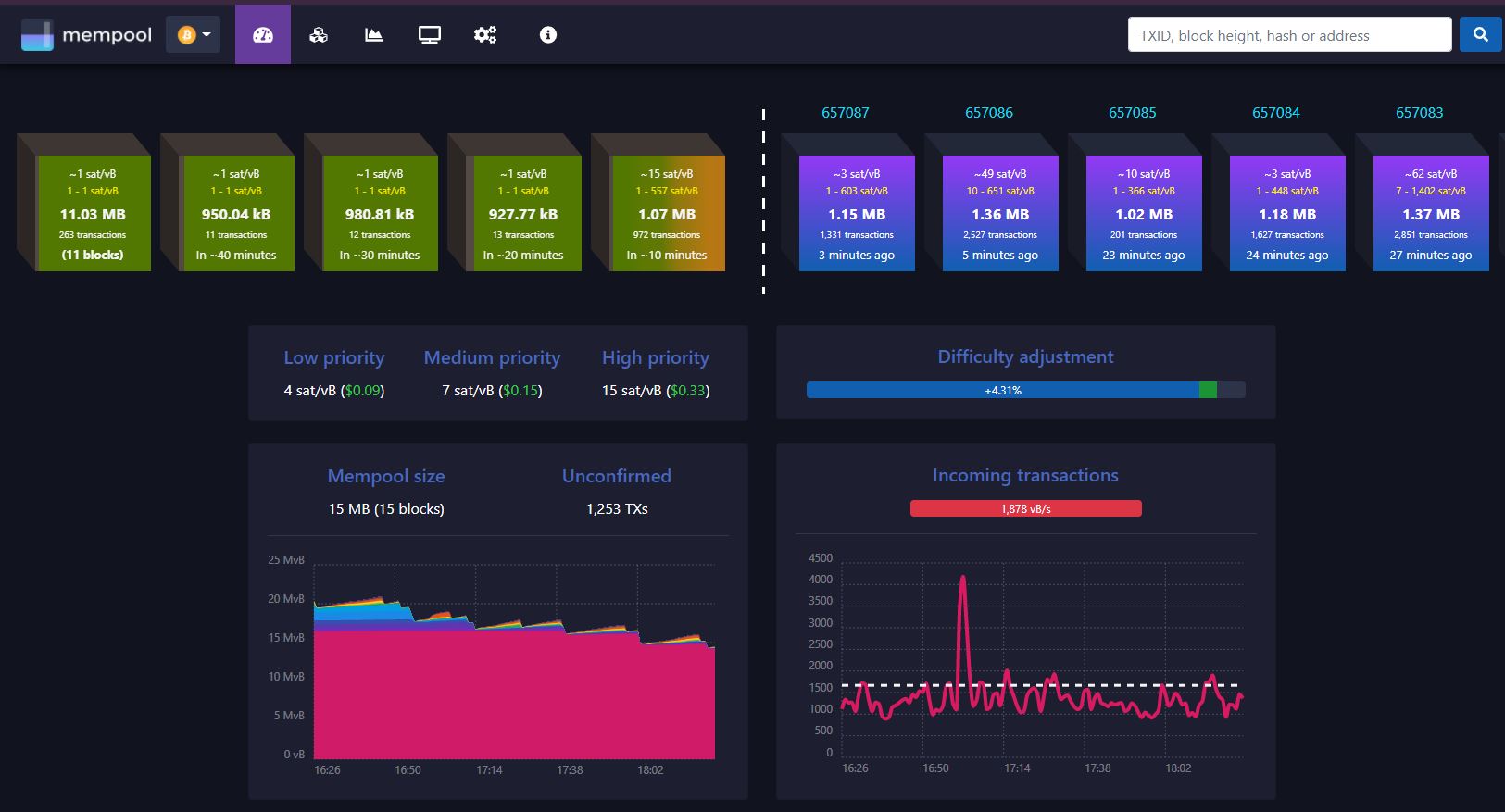
Task: Click the Mempool size heading link
Action: tap(386, 476)
